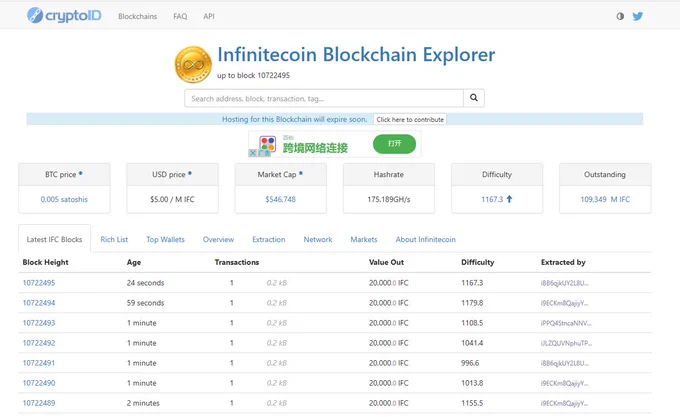
Task: Click the Block Height column header
Action: coord(46,262)
